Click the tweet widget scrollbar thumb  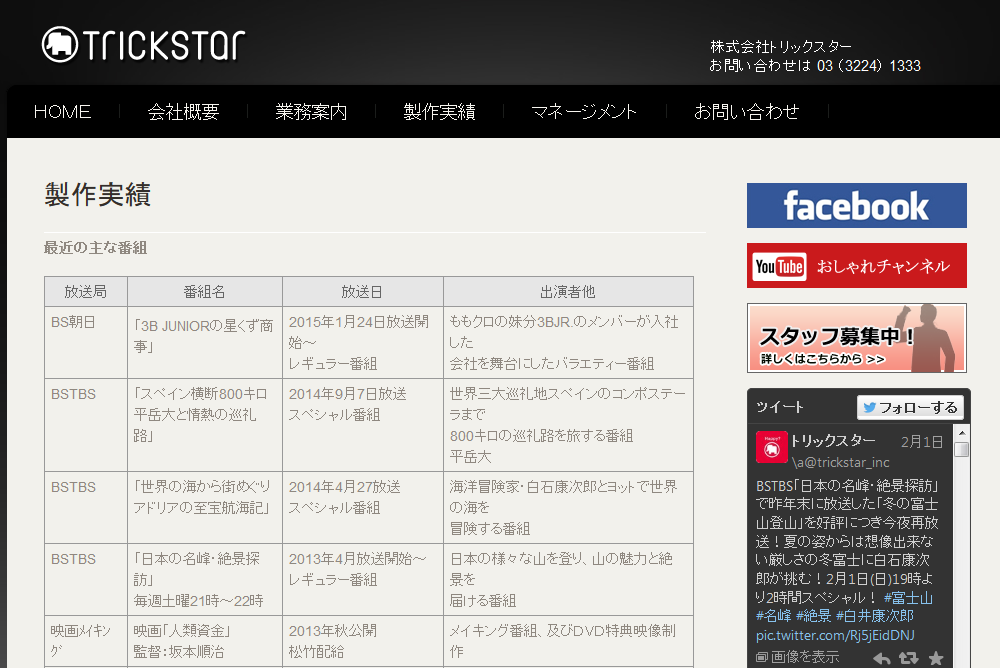[962, 449]
